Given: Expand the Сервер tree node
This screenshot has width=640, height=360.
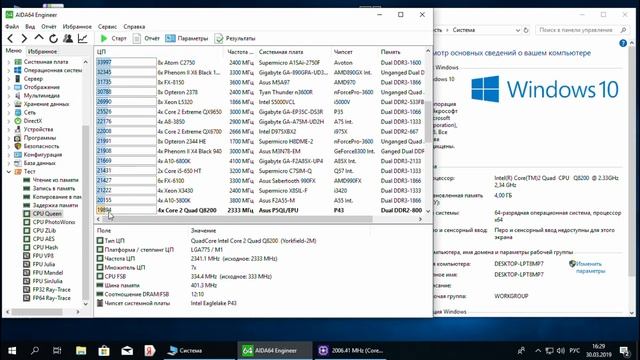Looking at the screenshot, I should point(9,79).
